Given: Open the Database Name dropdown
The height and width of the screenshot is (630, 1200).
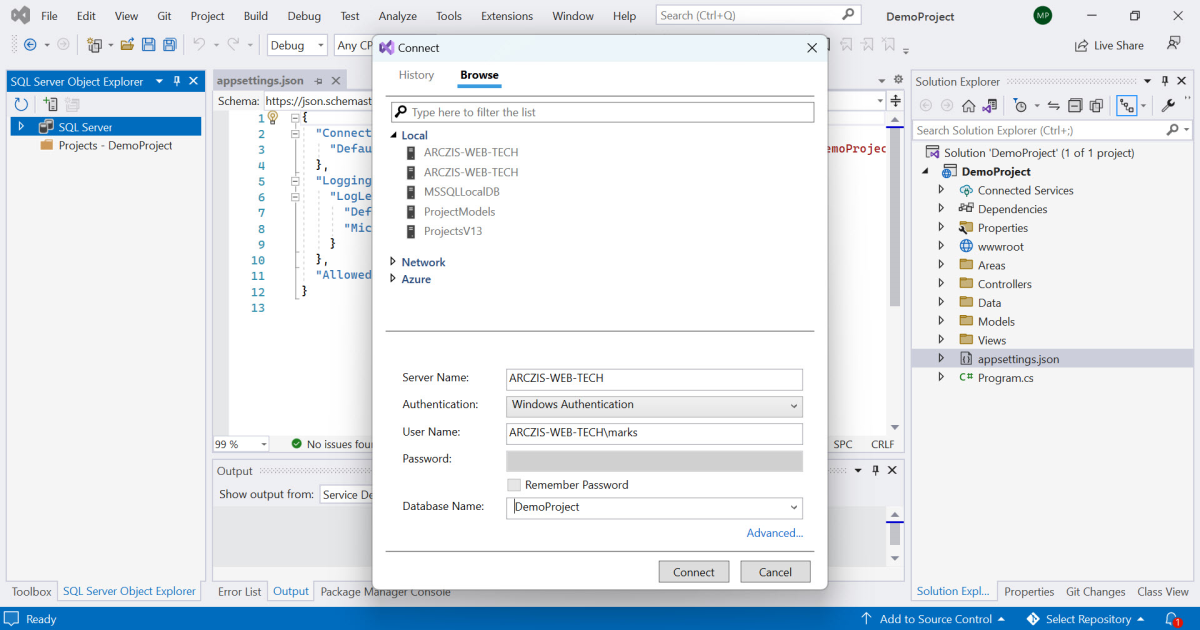Looking at the screenshot, I should [794, 508].
